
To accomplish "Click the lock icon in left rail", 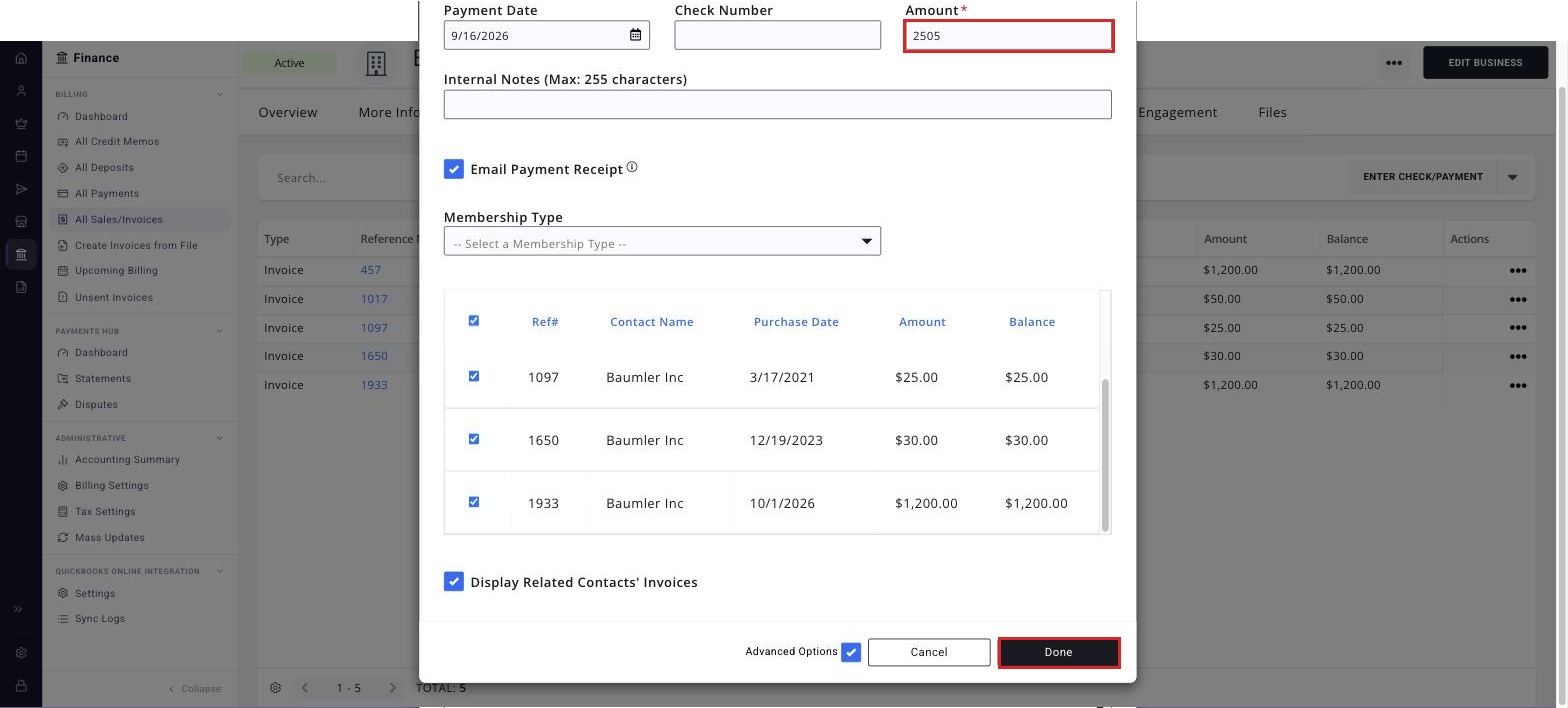I will (21, 686).
